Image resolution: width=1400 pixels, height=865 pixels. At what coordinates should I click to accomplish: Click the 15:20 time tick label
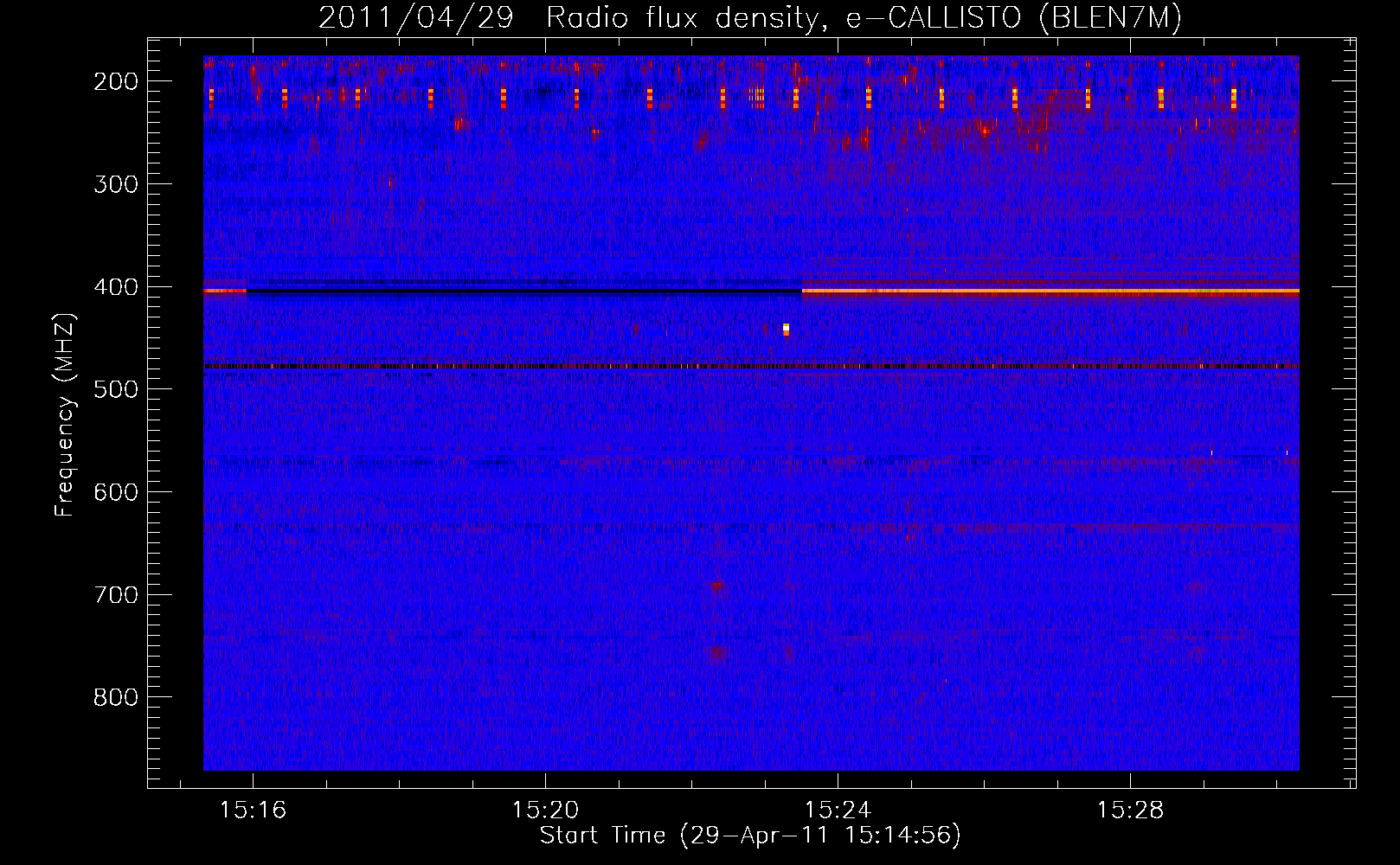click(545, 811)
